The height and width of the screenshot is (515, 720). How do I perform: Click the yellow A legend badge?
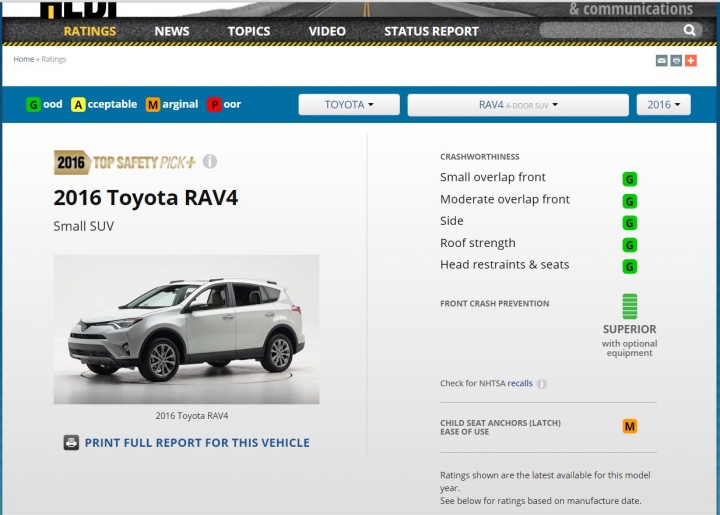tap(78, 105)
